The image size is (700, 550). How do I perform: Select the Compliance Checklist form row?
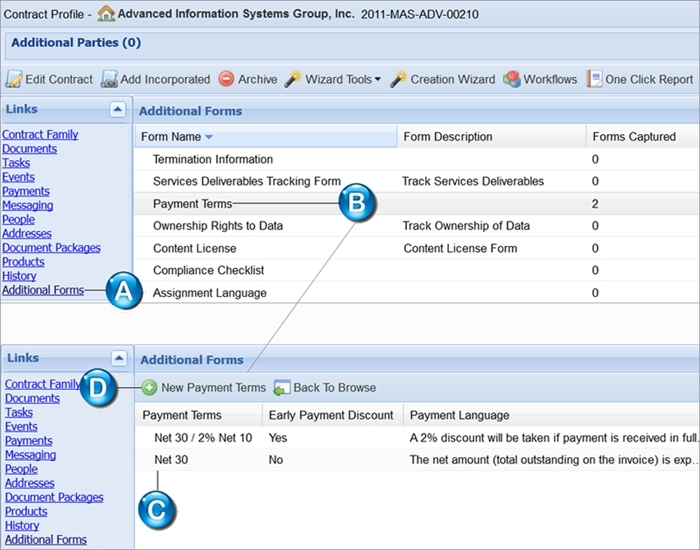pos(417,271)
